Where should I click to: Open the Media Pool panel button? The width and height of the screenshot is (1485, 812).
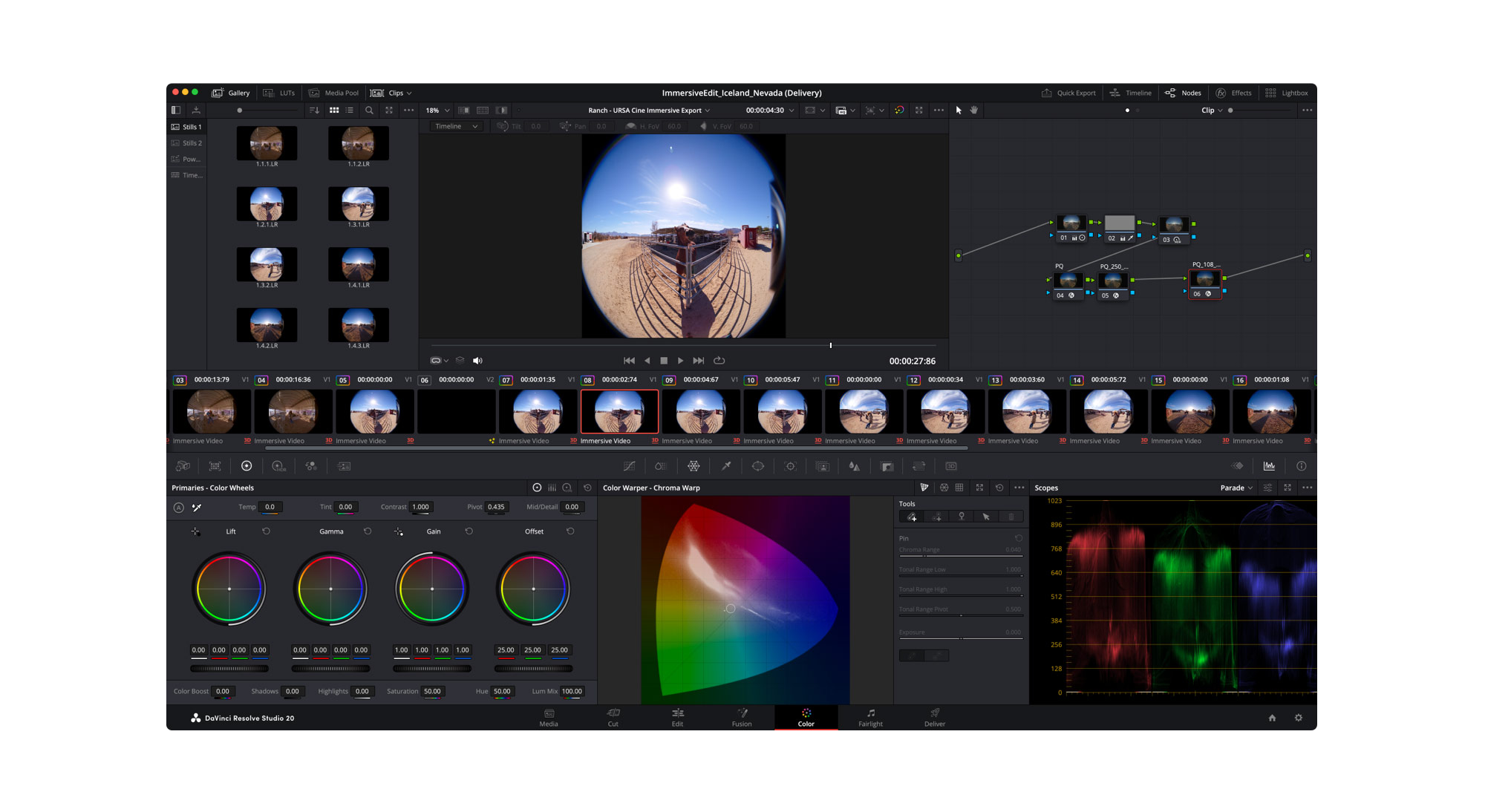point(333,93)
